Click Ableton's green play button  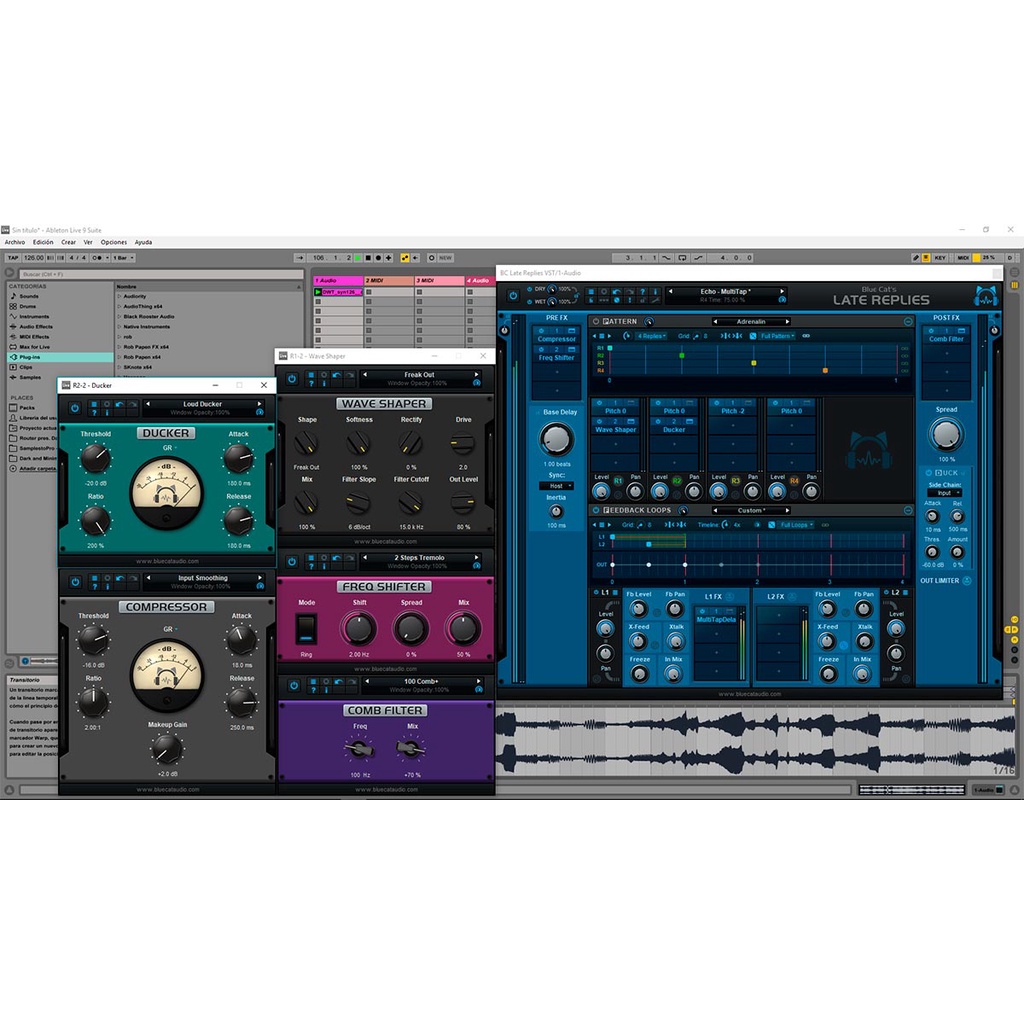coord(357,258)
